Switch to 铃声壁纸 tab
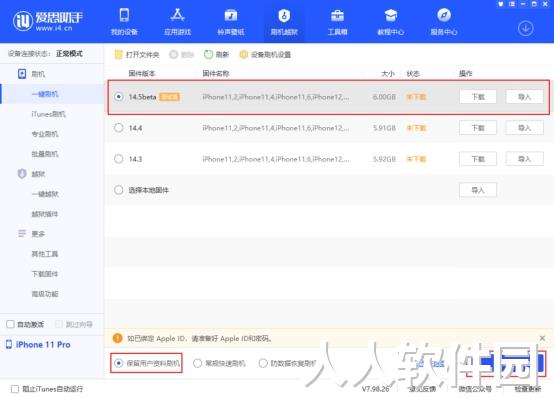 pyautogui.click(x=231, y=22)
